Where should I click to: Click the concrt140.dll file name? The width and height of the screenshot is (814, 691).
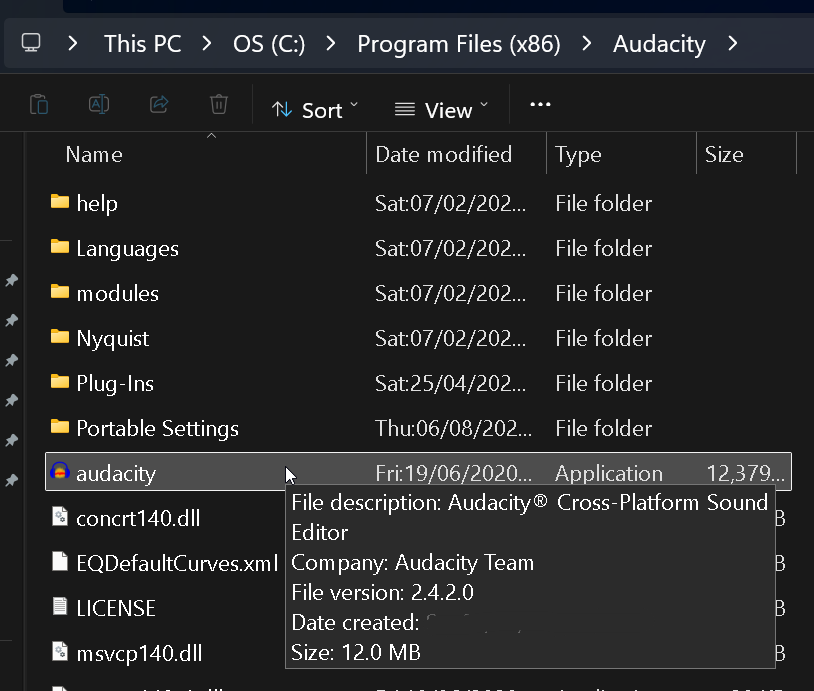coord(138,519)
